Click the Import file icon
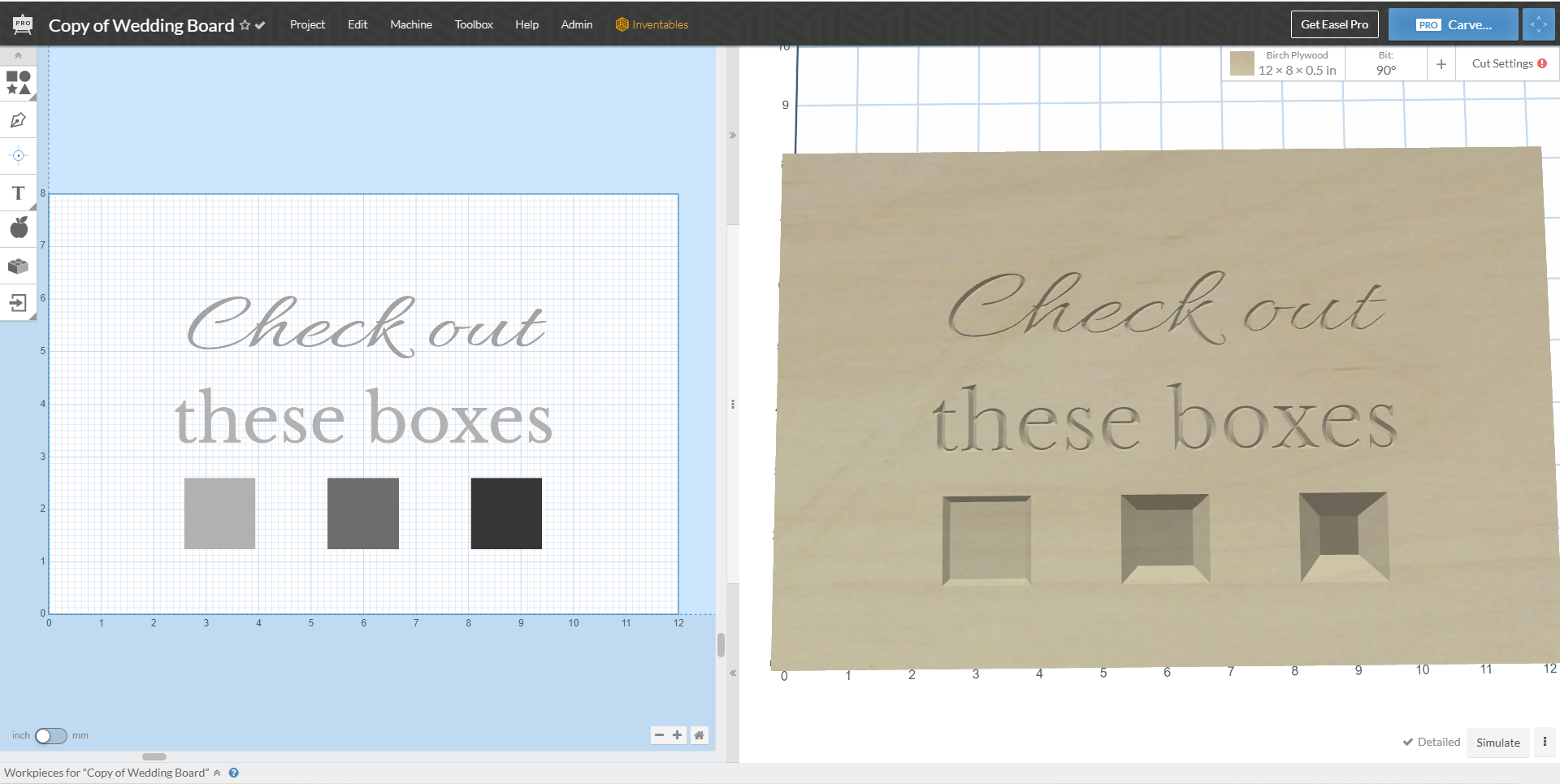The width and height of the screenshot is (1560, 784). (x=18, y=303)
